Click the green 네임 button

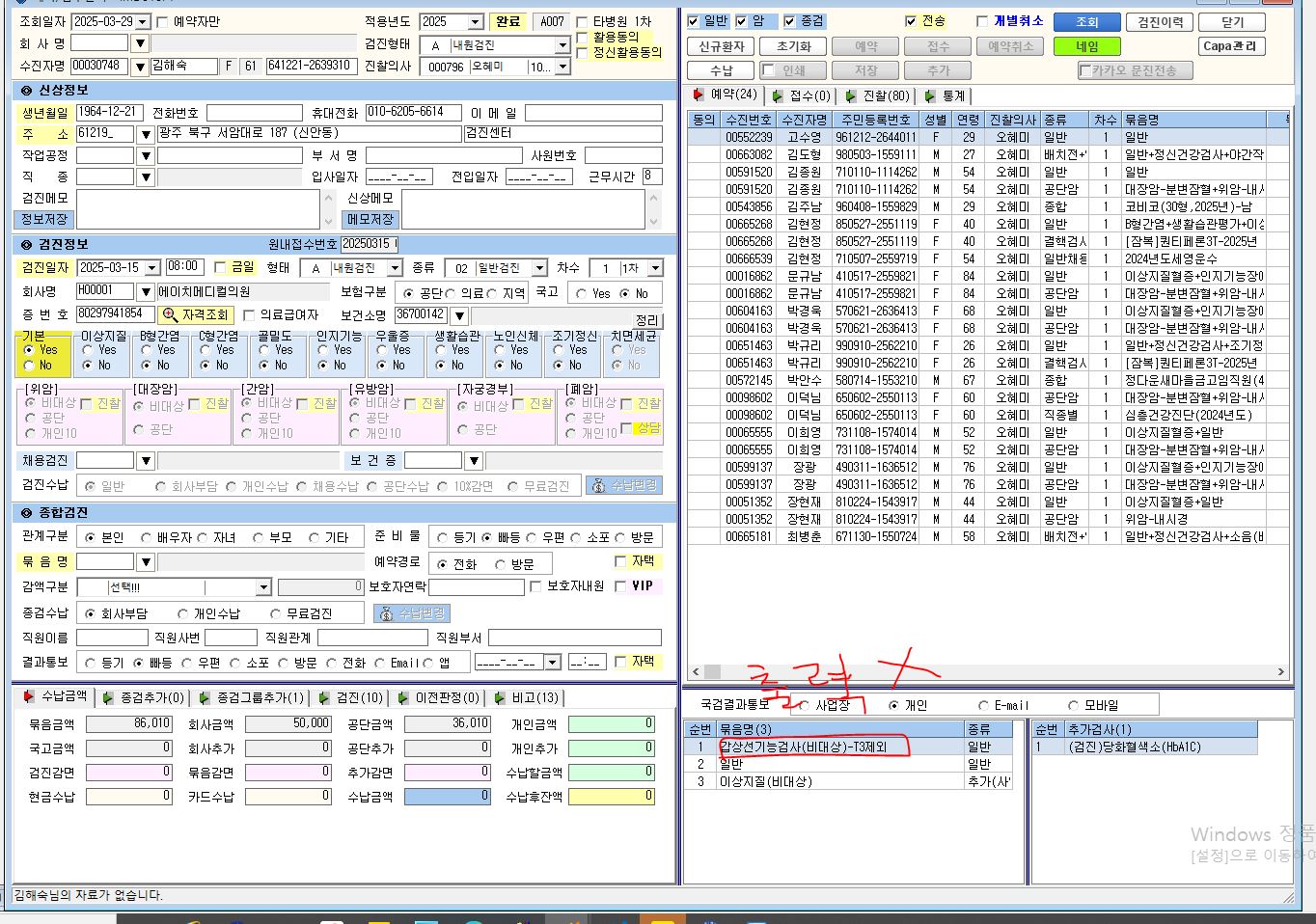[x=1087, y=45]
